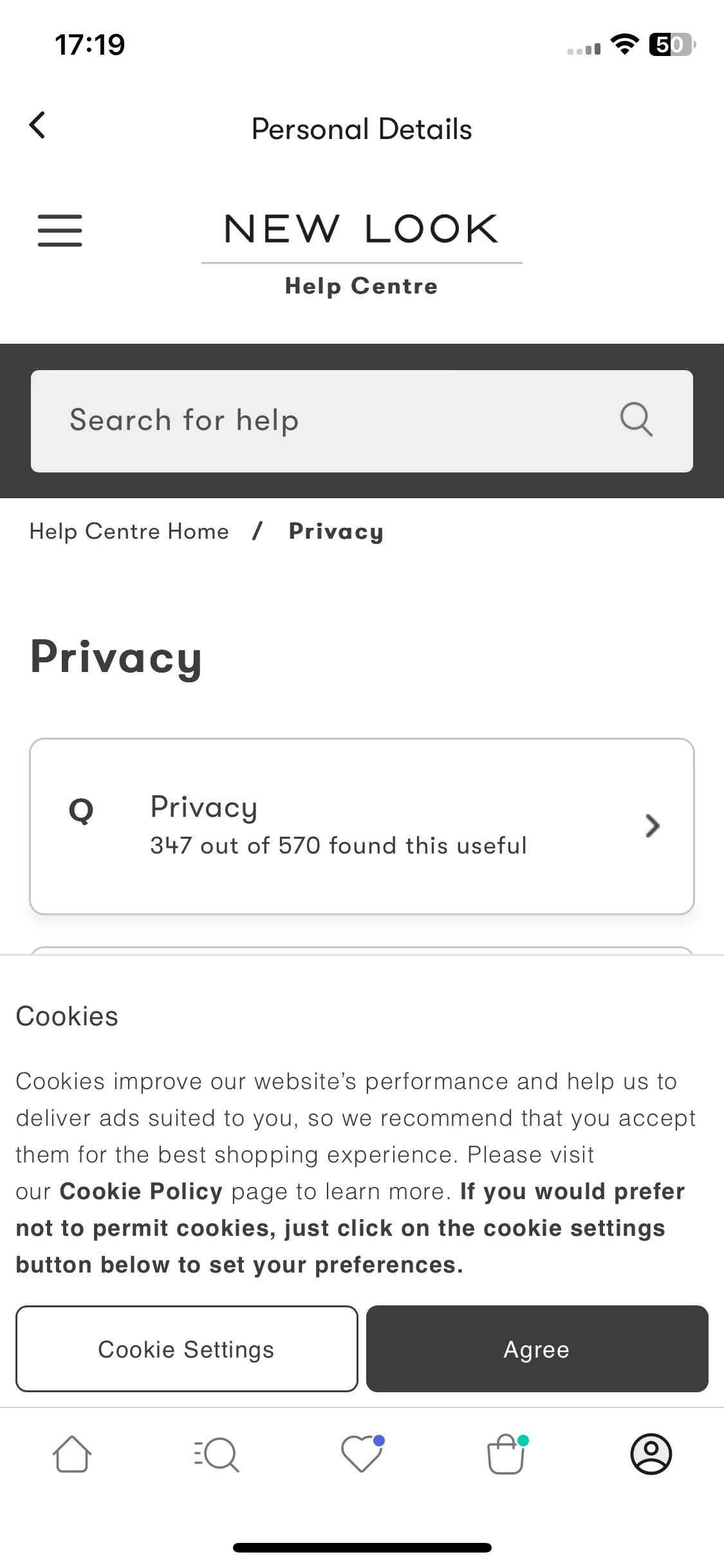Select the Privacy breadcrumb item
The width and height of the screenshot is (724, 1568).
pos(336,532)
